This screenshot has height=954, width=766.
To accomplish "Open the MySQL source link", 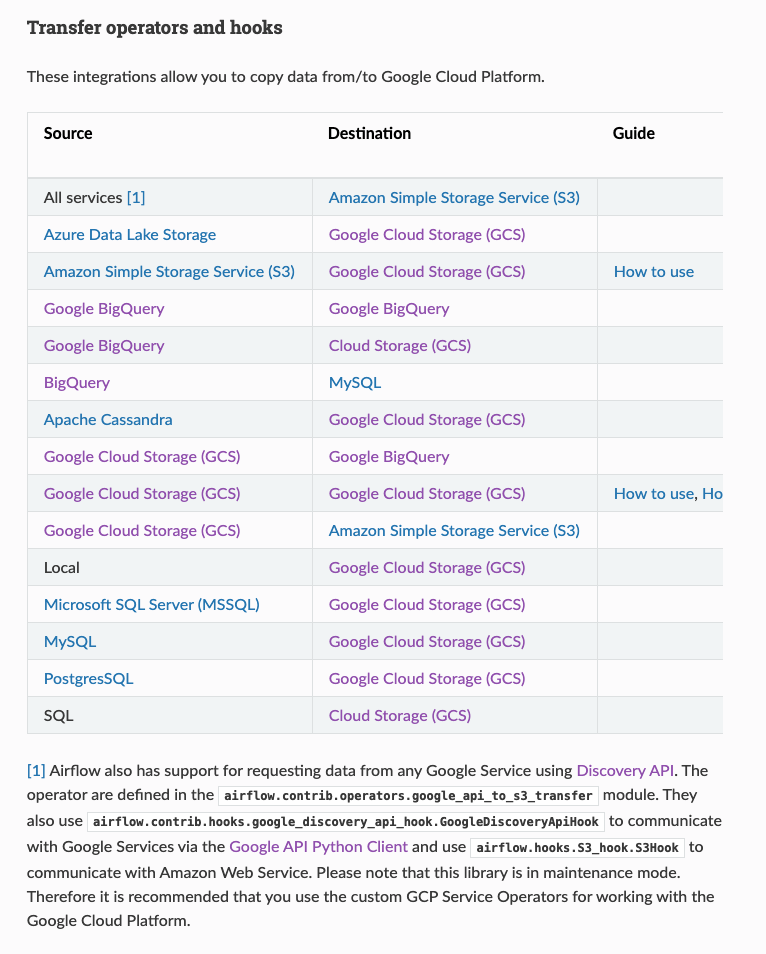I will [x=70, y=642].
